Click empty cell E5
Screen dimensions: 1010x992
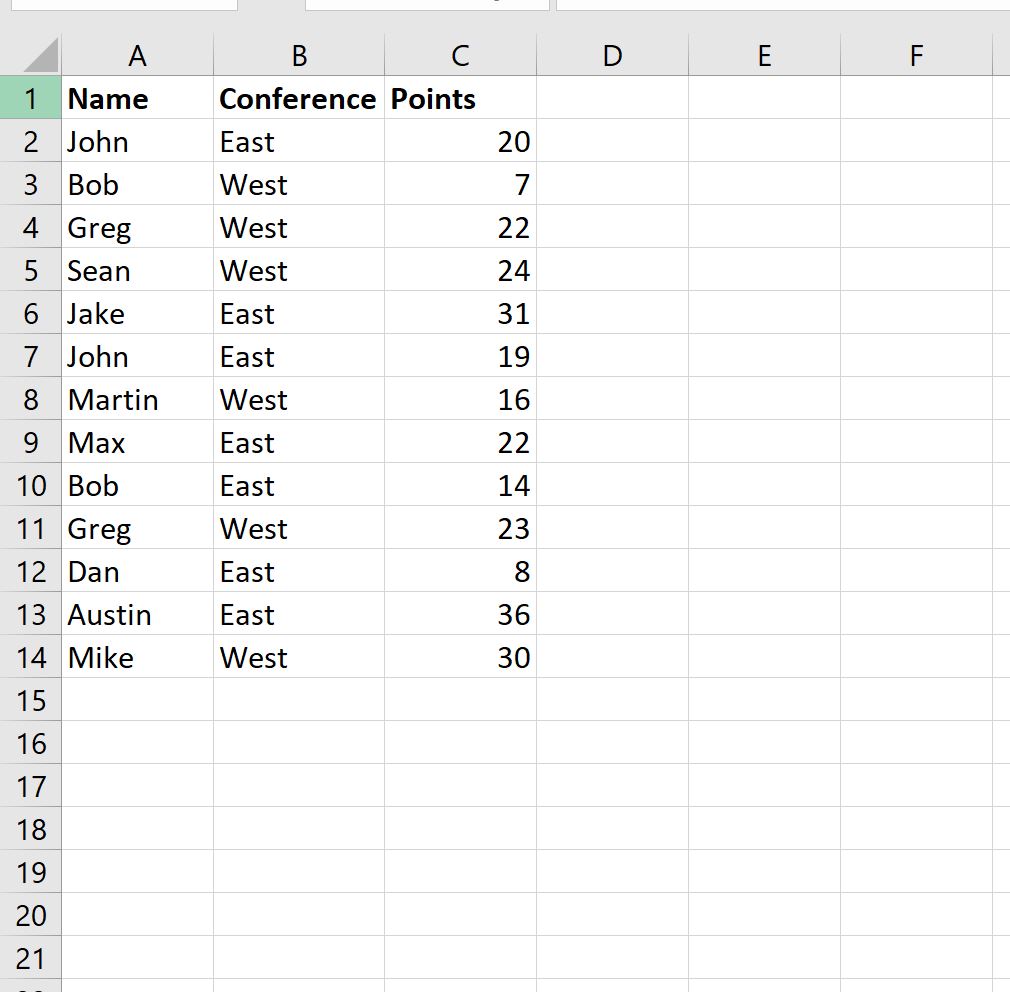tap(764, 270)
